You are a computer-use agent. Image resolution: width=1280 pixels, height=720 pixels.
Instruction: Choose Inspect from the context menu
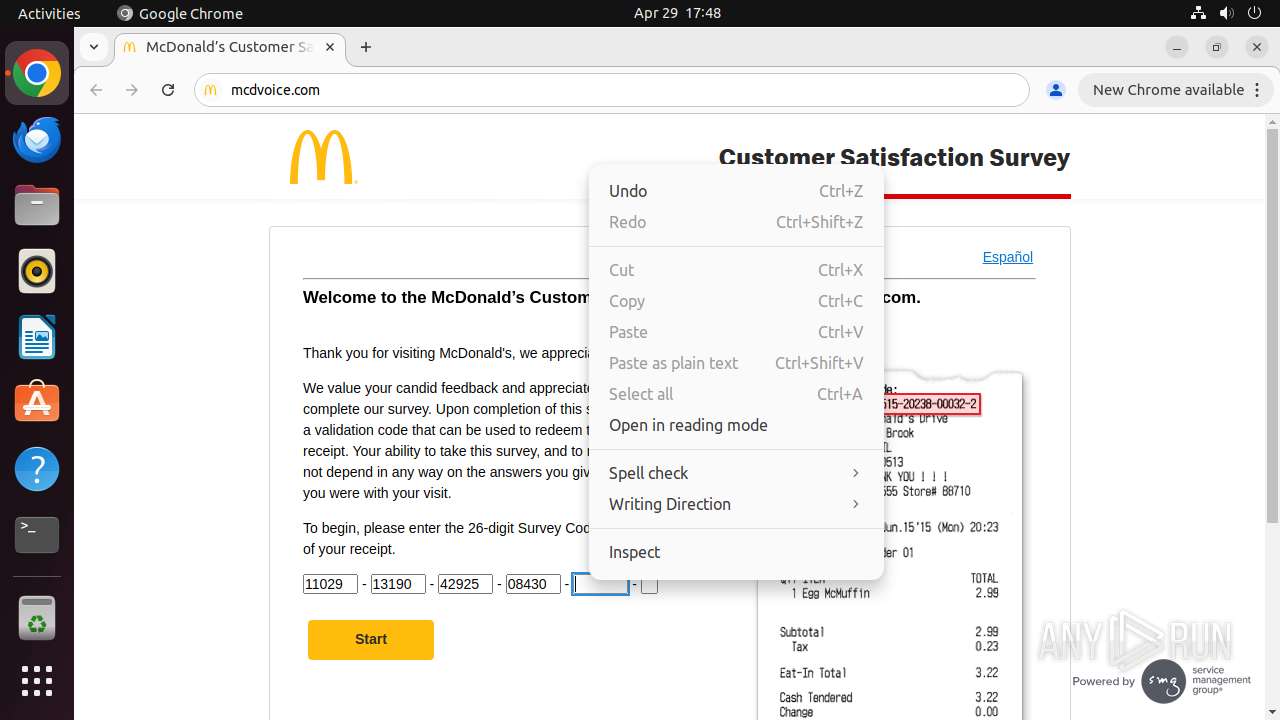tap(736, 552)
